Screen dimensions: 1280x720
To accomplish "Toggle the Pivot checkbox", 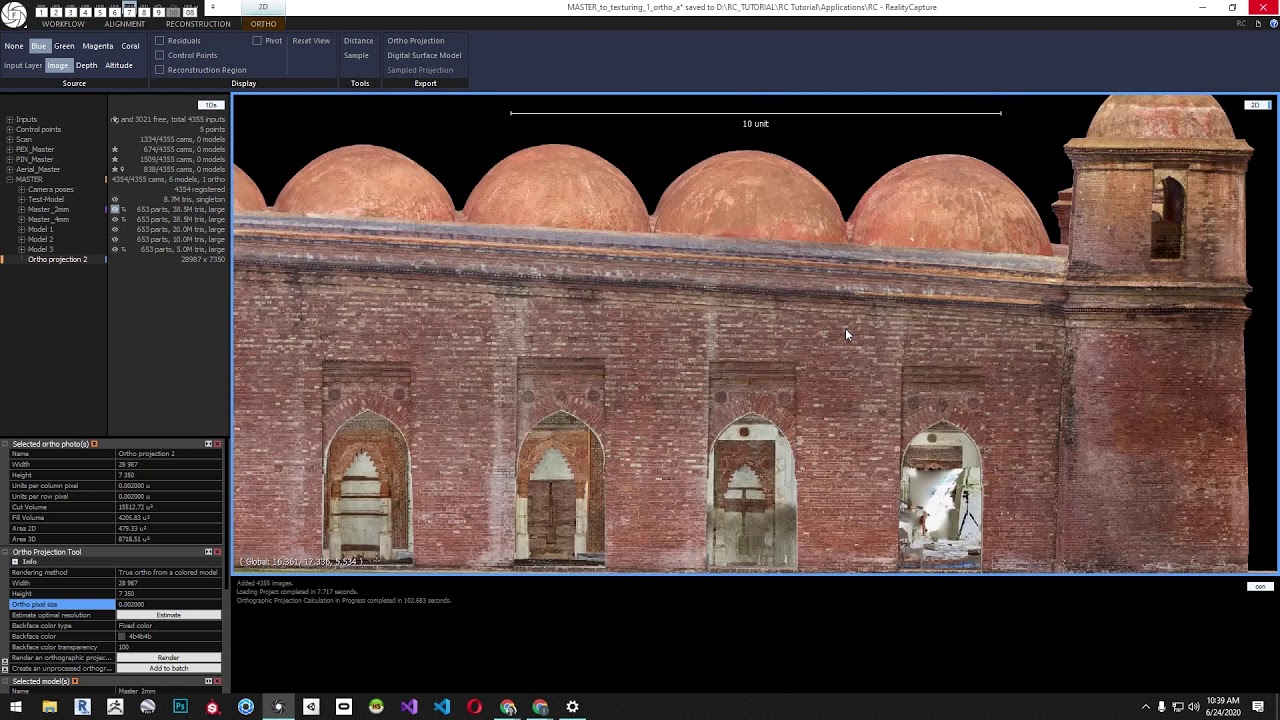I will pos(257,41).
